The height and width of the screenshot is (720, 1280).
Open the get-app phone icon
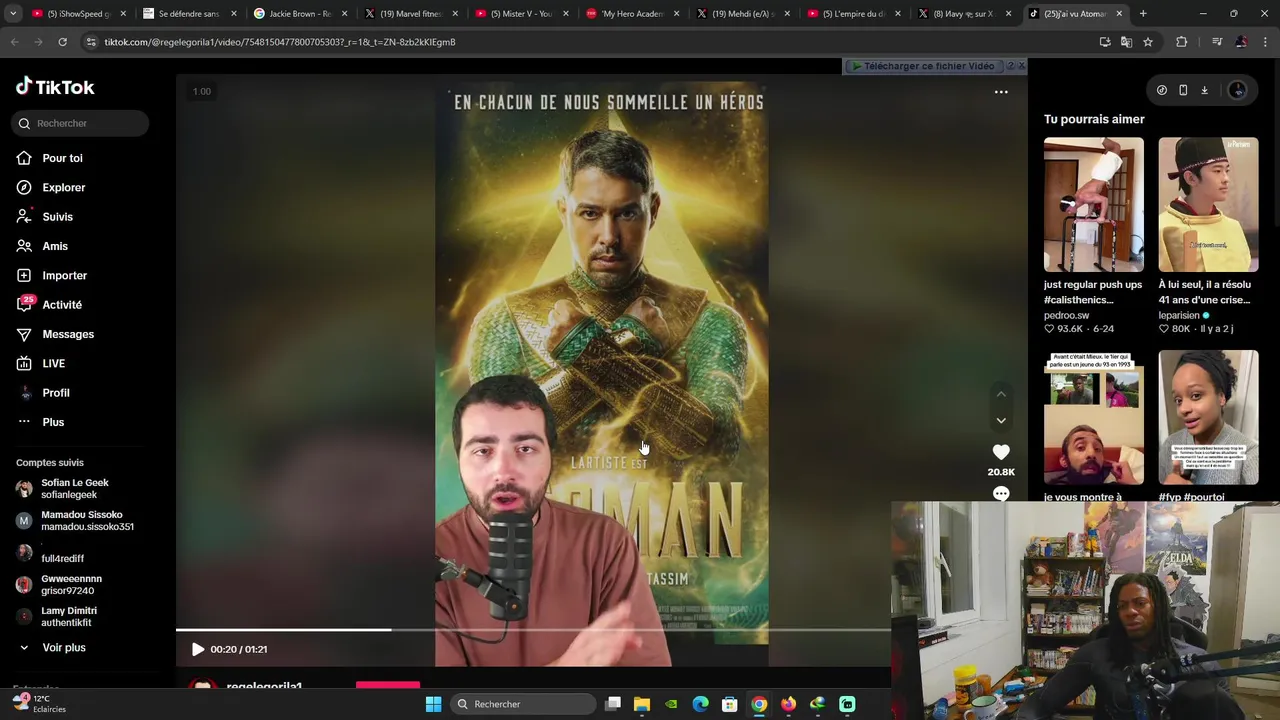(1183, 90)
